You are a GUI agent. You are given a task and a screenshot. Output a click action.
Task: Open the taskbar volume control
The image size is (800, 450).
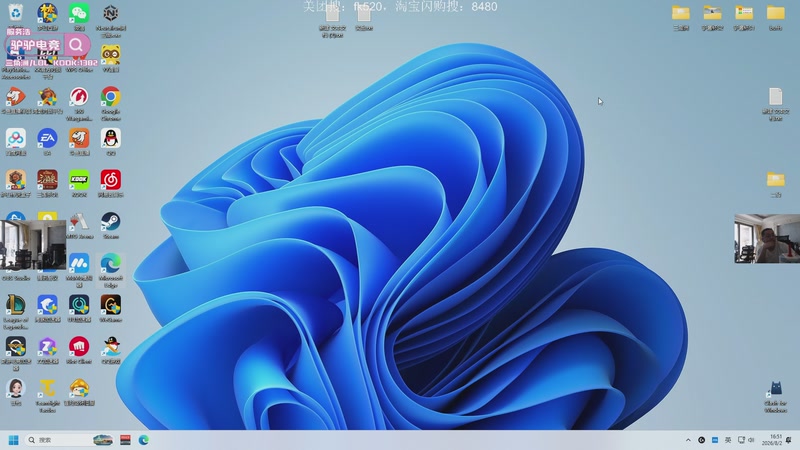point(751,440)
